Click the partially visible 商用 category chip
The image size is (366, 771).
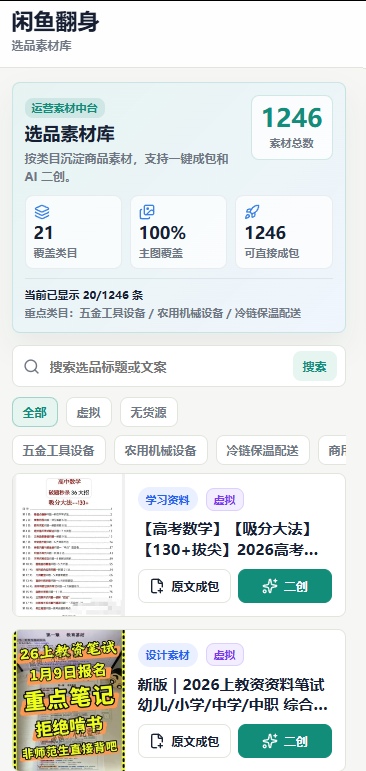click(333, 450)
